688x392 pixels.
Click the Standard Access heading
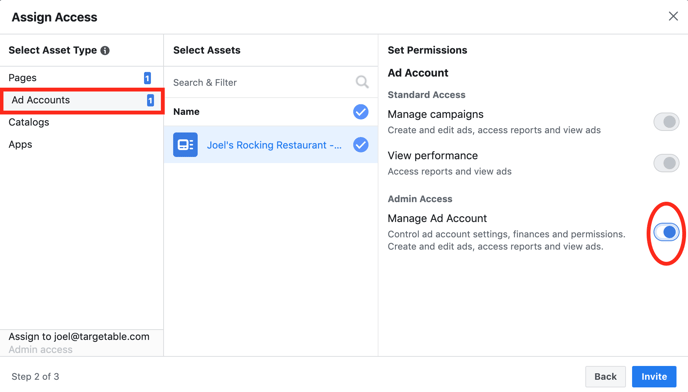[x=426, y=95]
